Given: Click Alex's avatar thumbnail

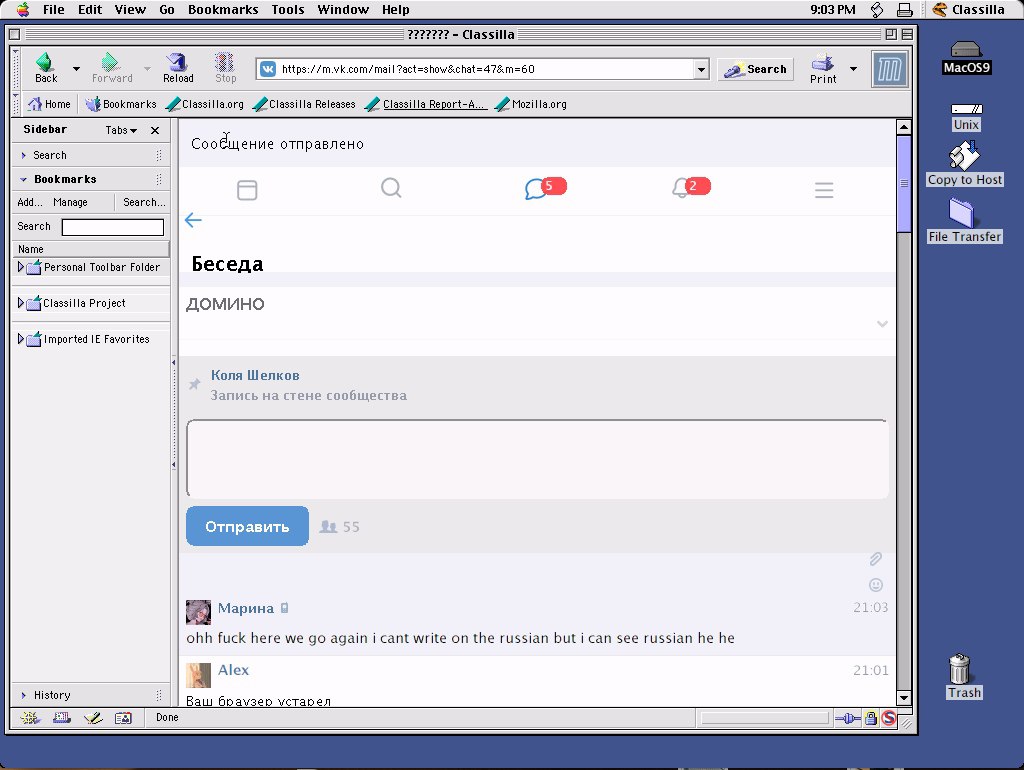Looking at the screenshot, I should coord(199,675).
